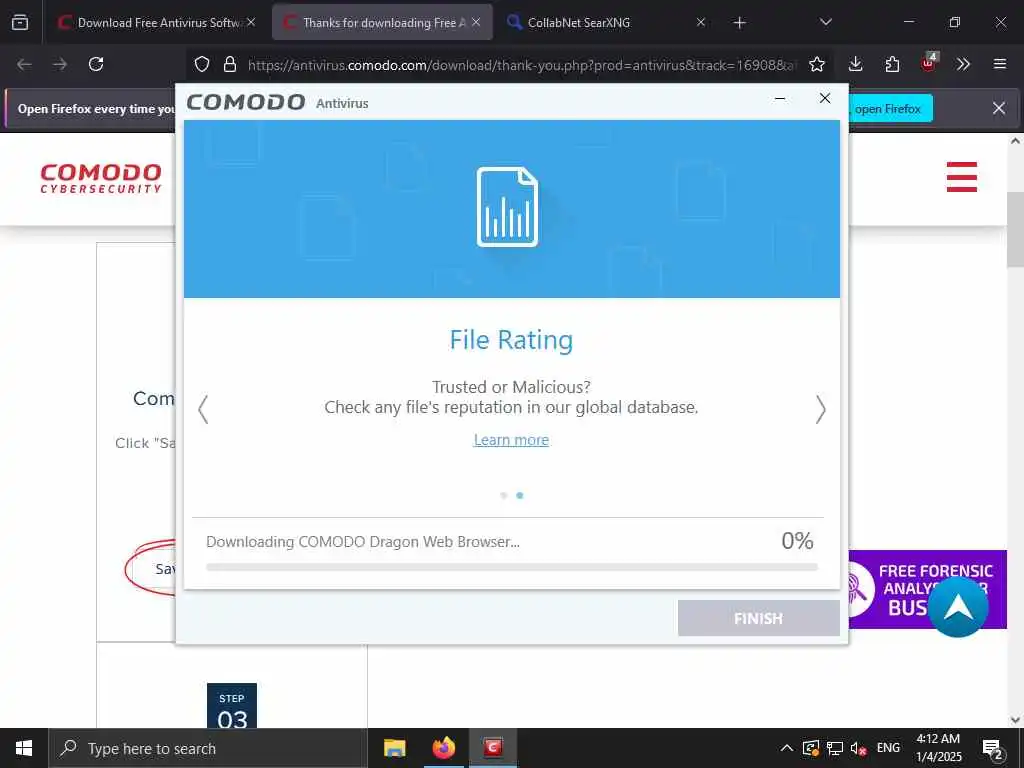The width and height of the screenshot is (1024, 768).
Task: Bookmark this page with star icon
Action: (x=816, y=64)
